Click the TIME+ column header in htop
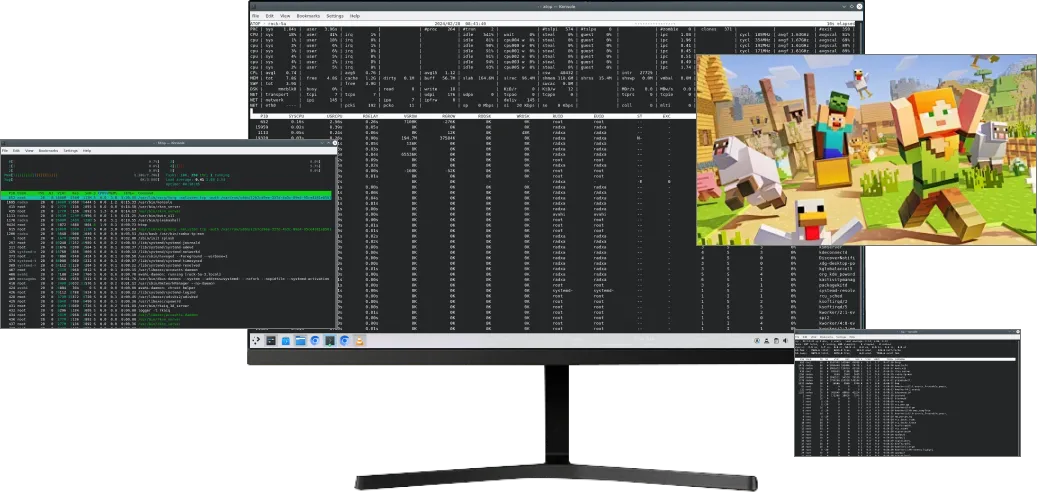The height and width of the screenshot is (492, 1037). (x=129, y=193)
